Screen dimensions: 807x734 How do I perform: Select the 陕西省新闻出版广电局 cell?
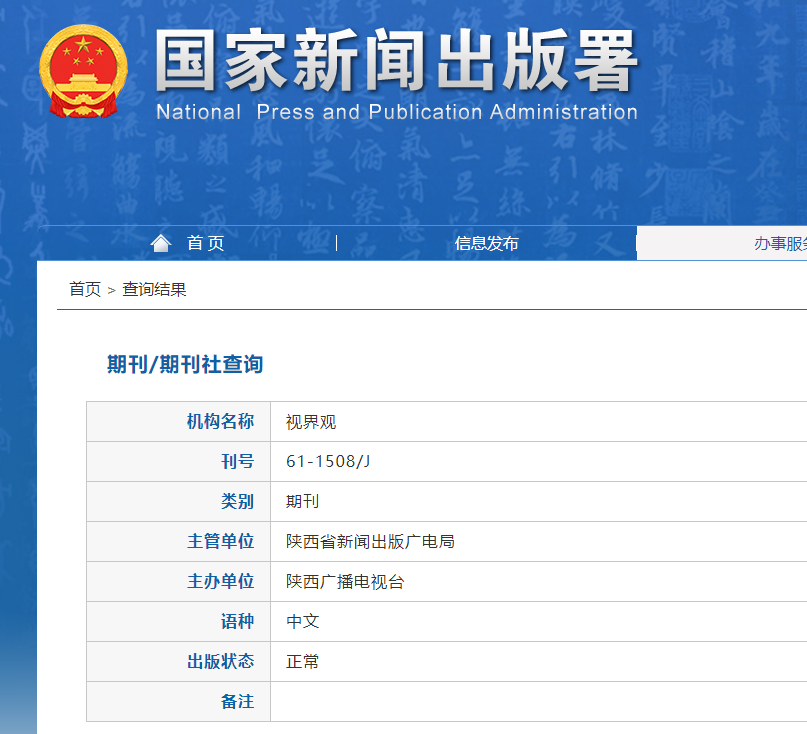click(x=370, y=542)
